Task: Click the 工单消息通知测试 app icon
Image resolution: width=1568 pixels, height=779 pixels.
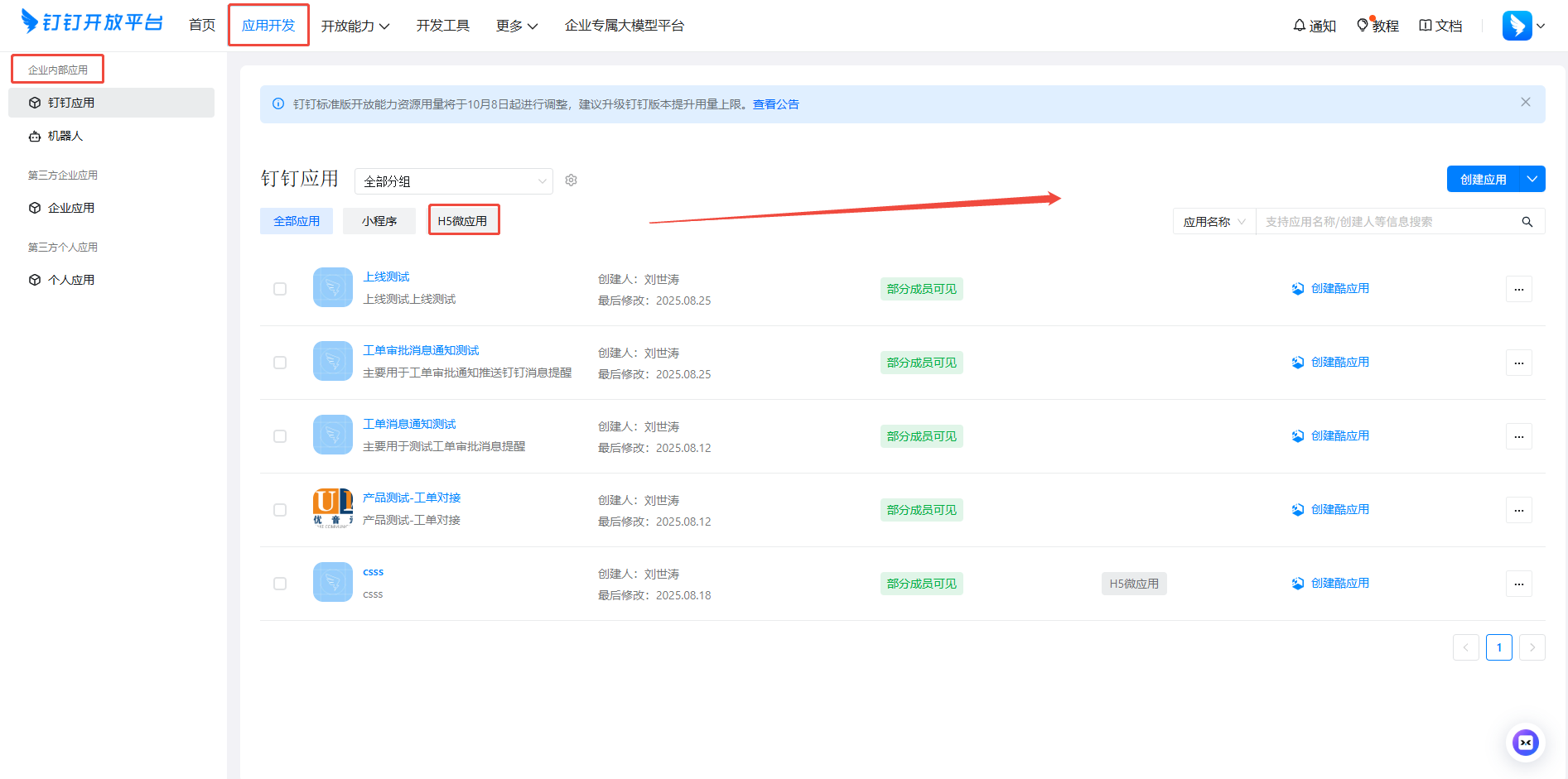Action: pyautogui.click(x=333, y=435)
